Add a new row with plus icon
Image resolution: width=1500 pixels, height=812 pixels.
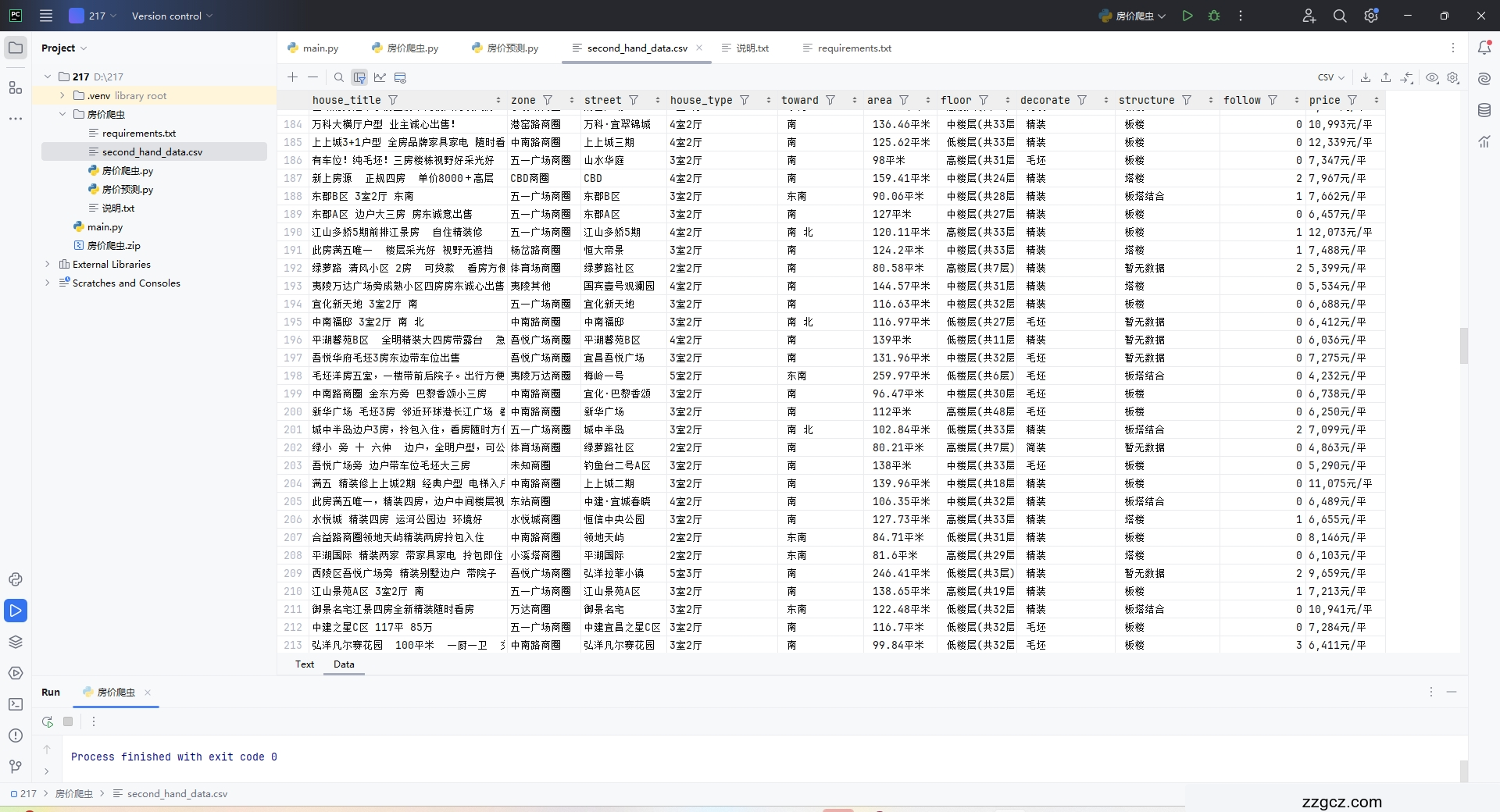point(292,77)
